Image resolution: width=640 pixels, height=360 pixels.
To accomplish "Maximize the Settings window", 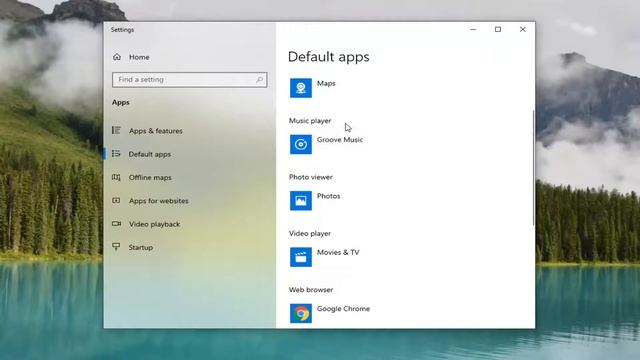I will tap(498, 29).
